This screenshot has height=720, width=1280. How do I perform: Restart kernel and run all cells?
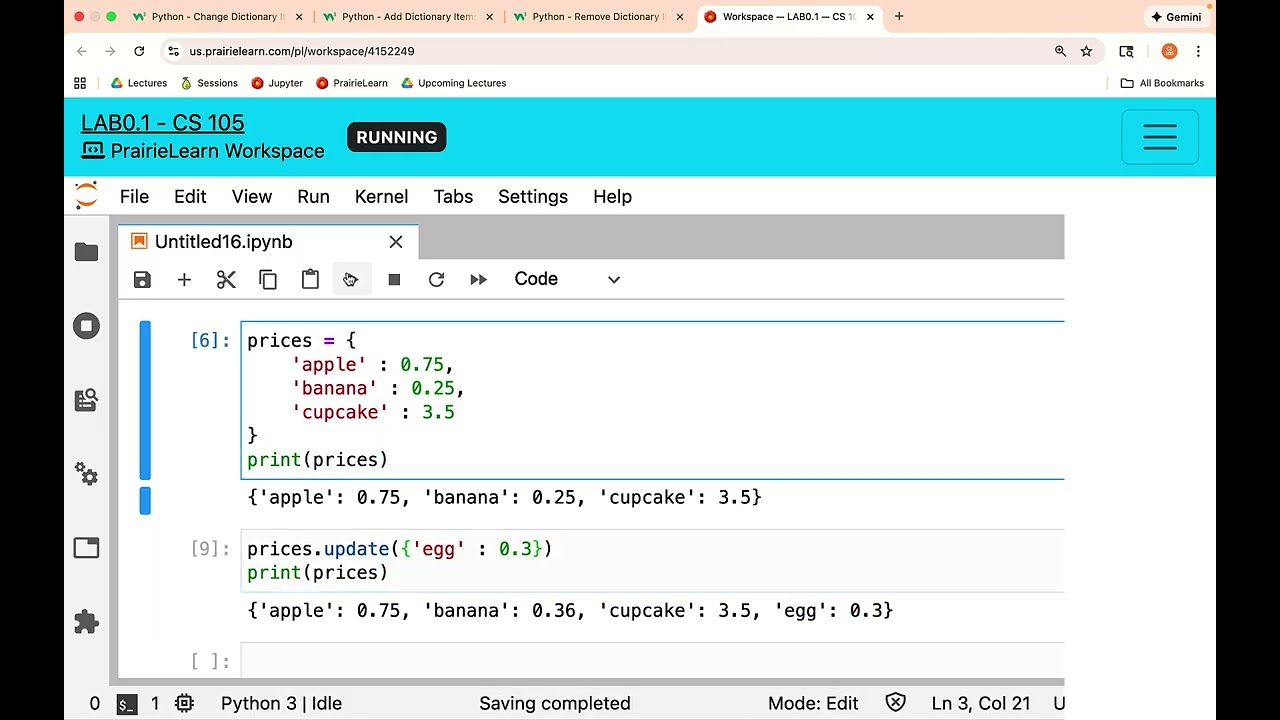(x=478, y=280)
